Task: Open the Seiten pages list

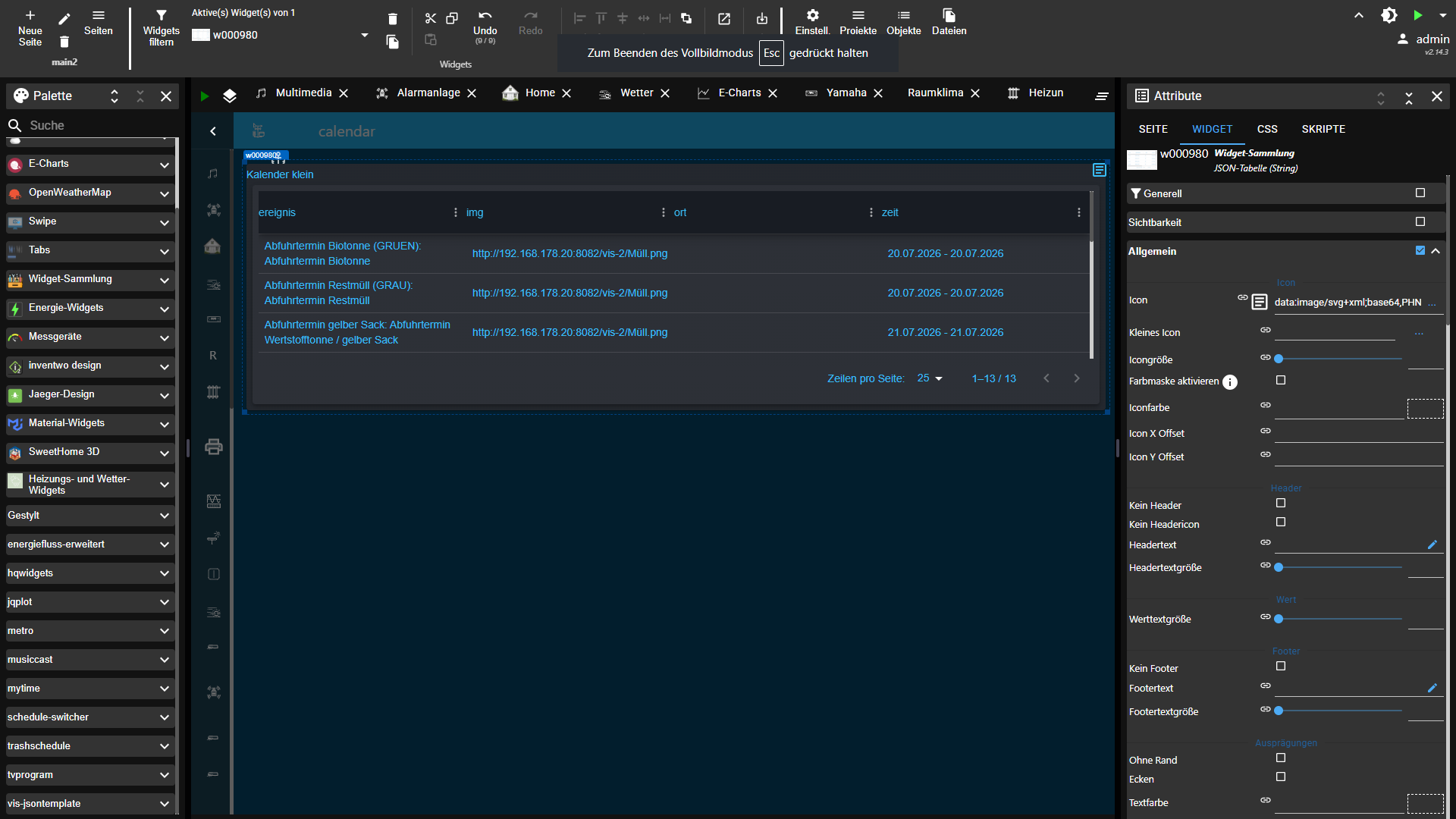Action: (99, 23)
